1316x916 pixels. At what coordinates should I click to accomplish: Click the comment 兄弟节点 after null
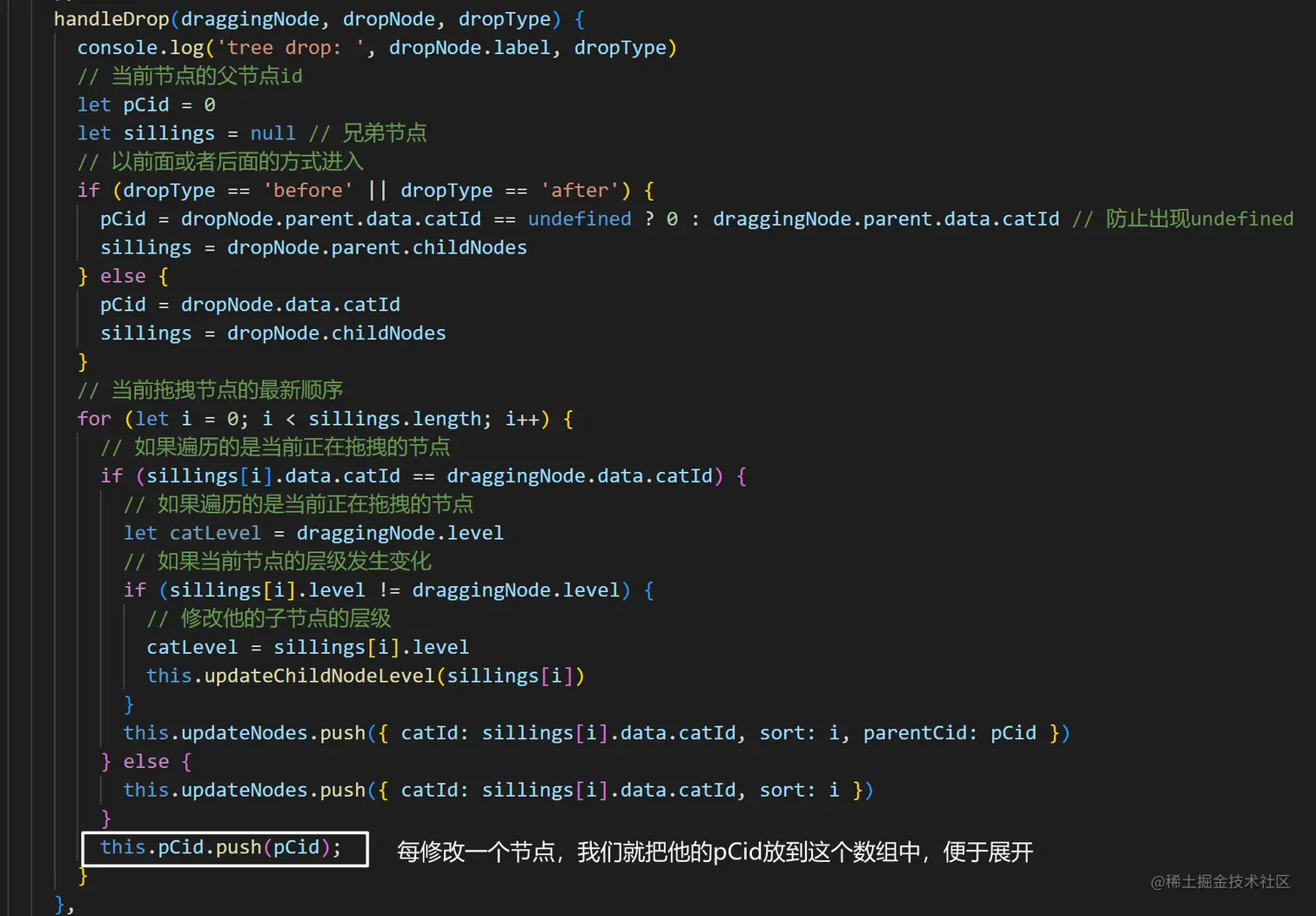(384, 132)
